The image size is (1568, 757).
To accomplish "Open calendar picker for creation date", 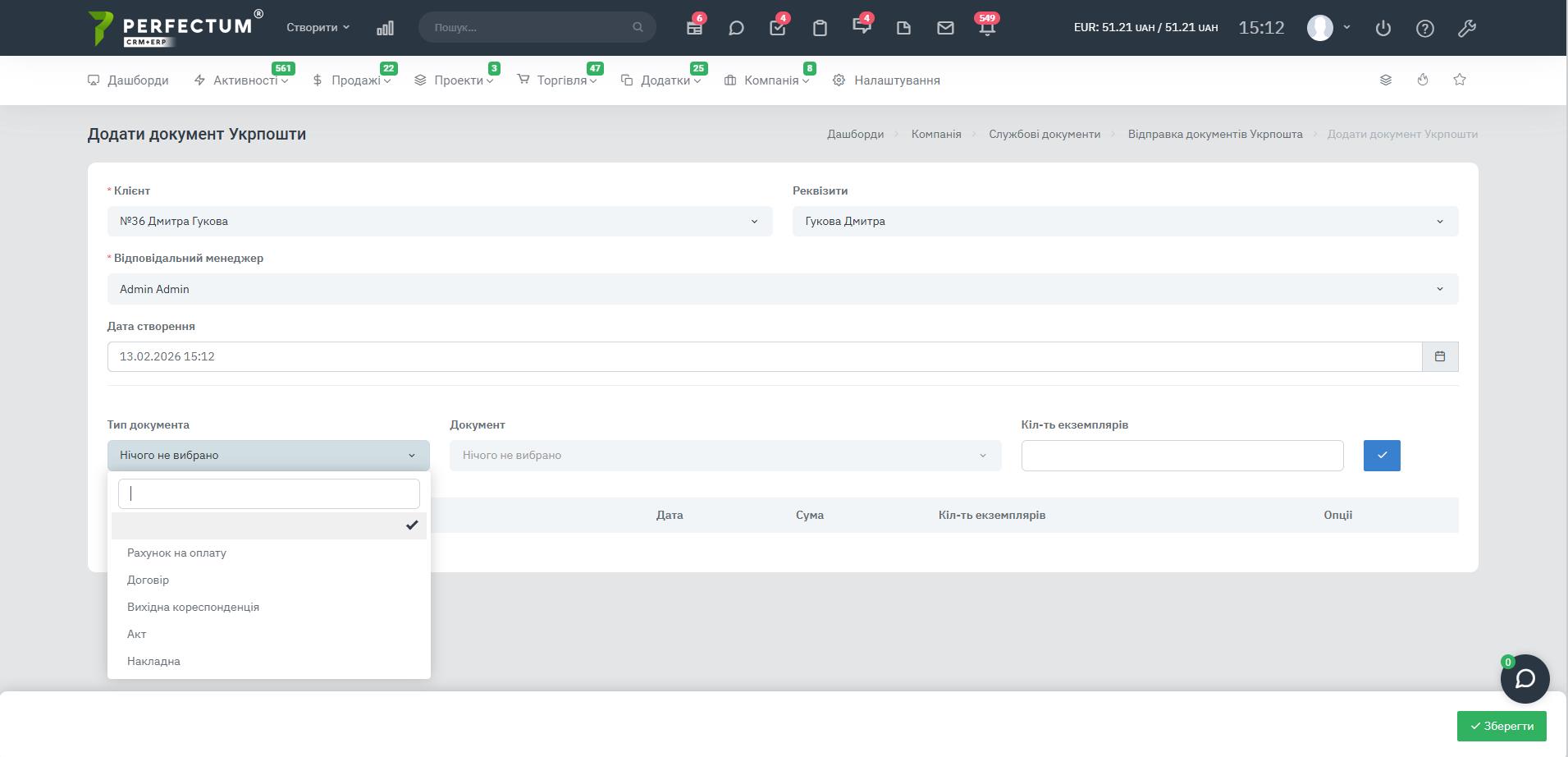I will (x=1440, y=356).
